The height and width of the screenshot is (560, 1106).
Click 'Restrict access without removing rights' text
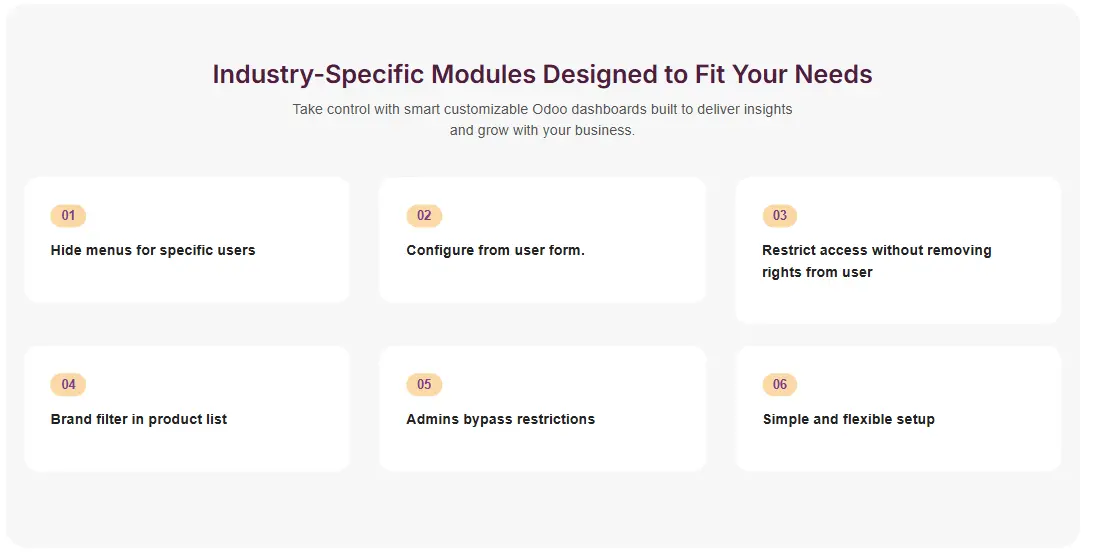pyautogui.click(x=876, y=250)
